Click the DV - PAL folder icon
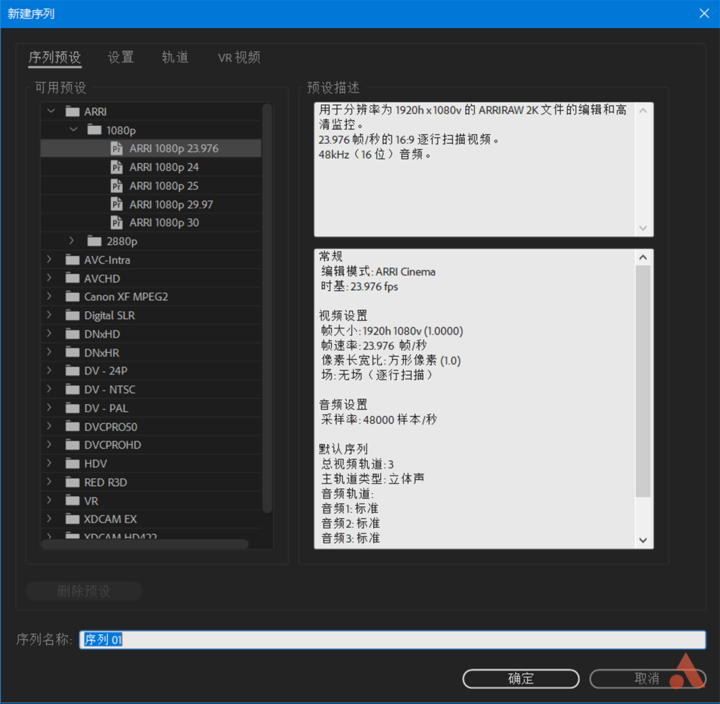This screenshot has width=720, height=704. click(73, 408)
